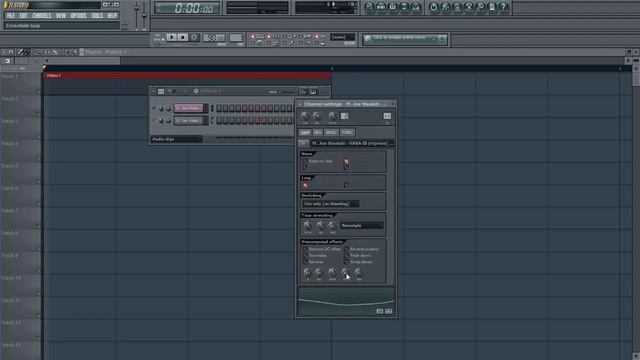Image resolution: width=640 pixels, height=360 pixels.
Task: Adjust the master pitch slider
Action: click(x=144, y=14)
